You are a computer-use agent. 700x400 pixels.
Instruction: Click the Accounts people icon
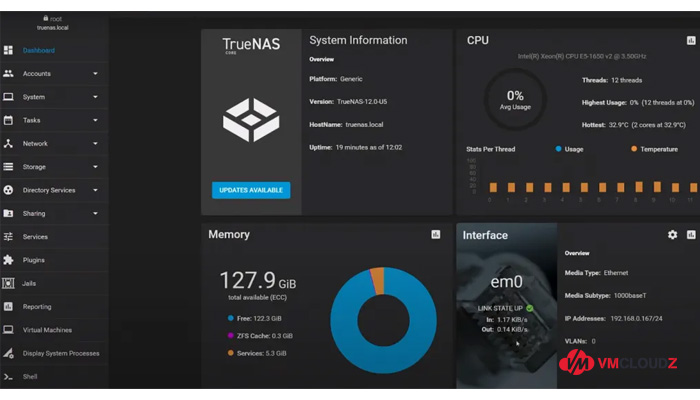8,73
